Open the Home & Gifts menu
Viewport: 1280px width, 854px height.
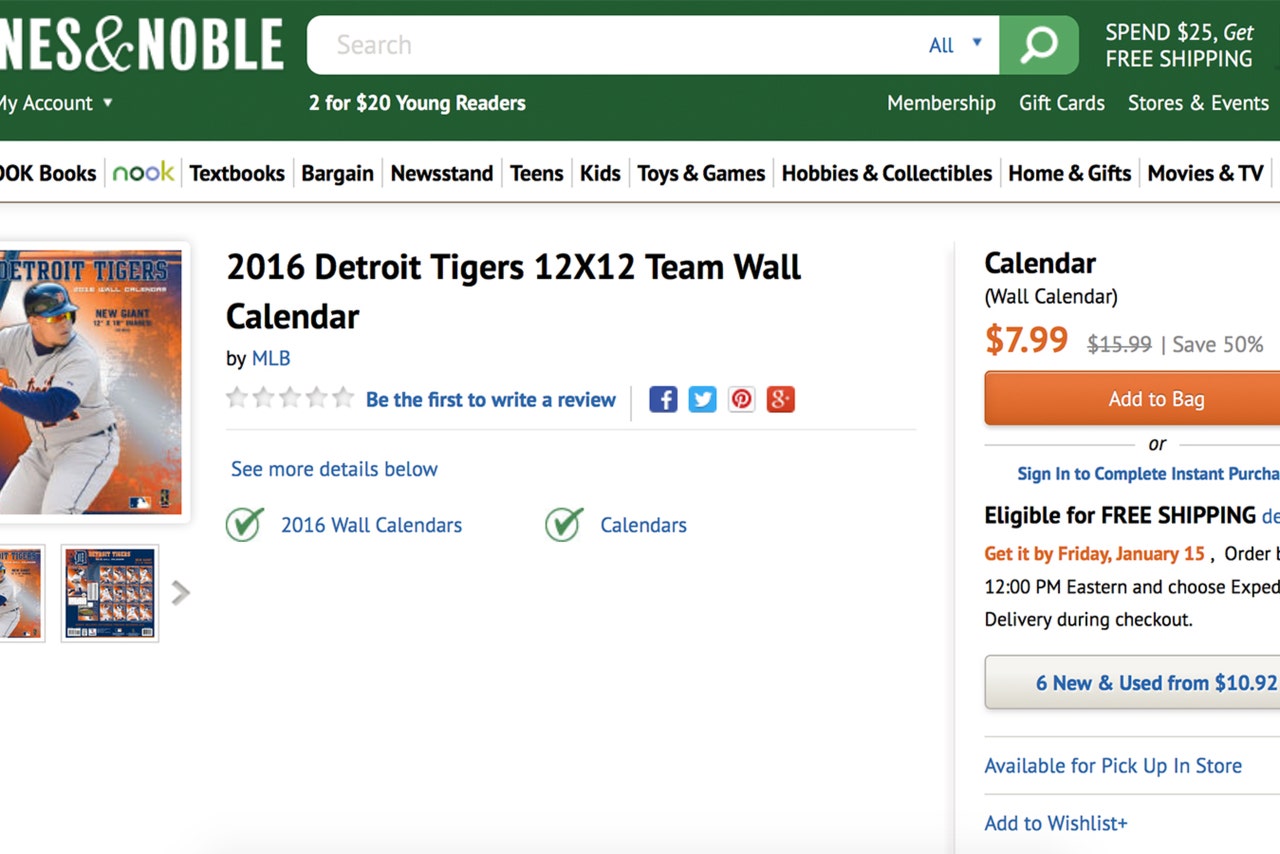[x=1070, y=173]
